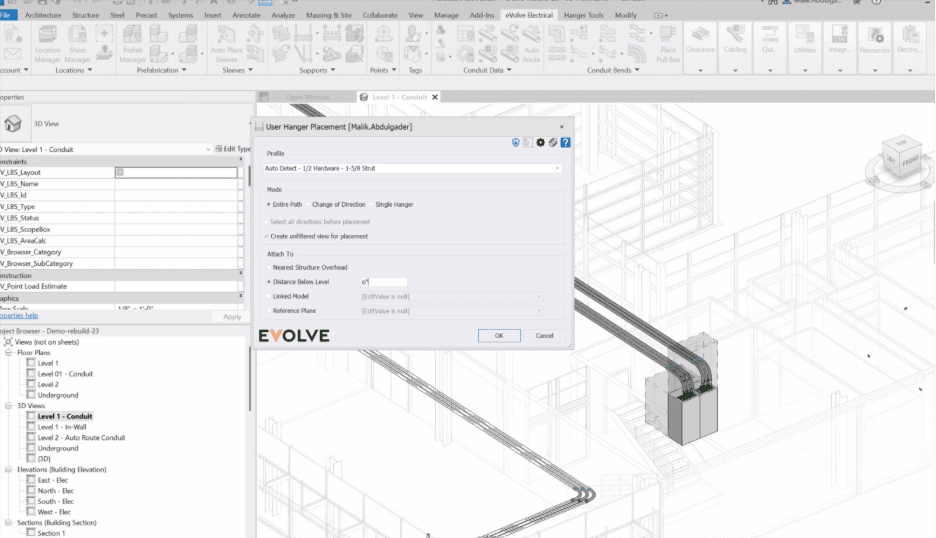Open the Reference Plane value dropdown
Viewport: 936px width, 538px height.
452,310
